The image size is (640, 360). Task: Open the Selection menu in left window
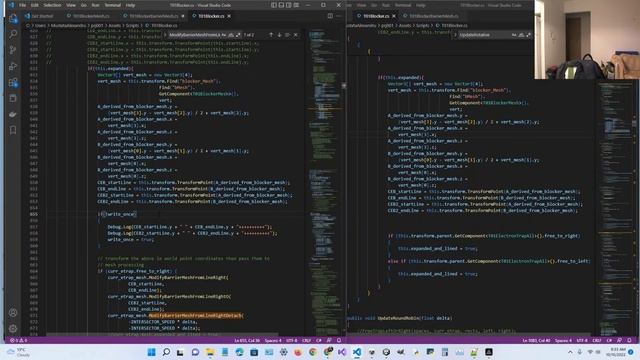coord(52,5)
